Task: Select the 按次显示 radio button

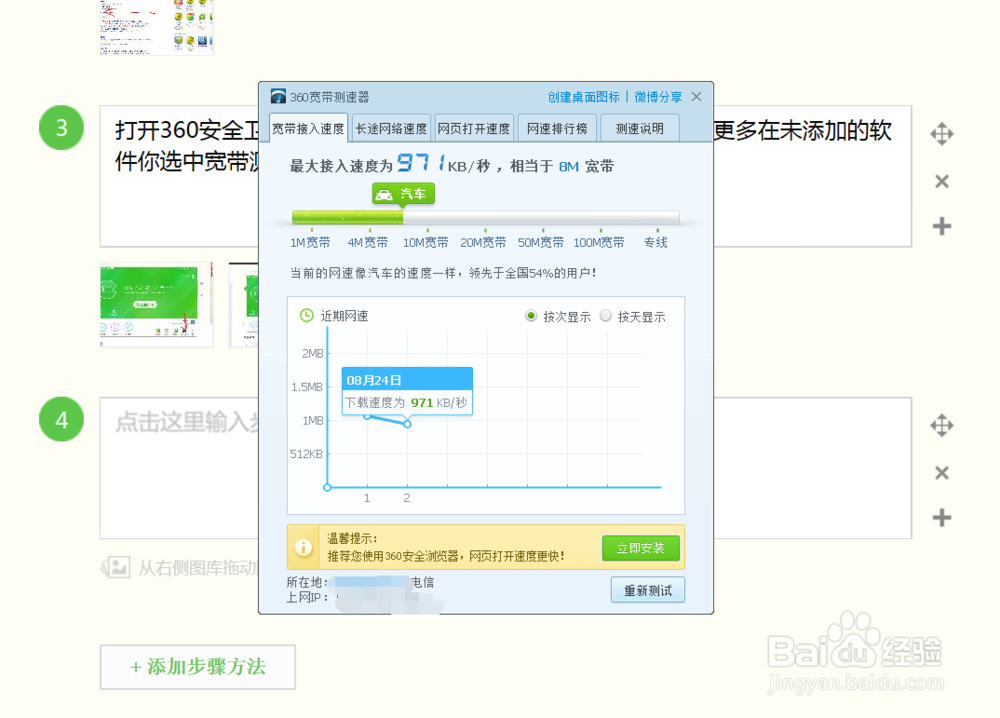Action: pyautogui.click(x=531, y=317)
